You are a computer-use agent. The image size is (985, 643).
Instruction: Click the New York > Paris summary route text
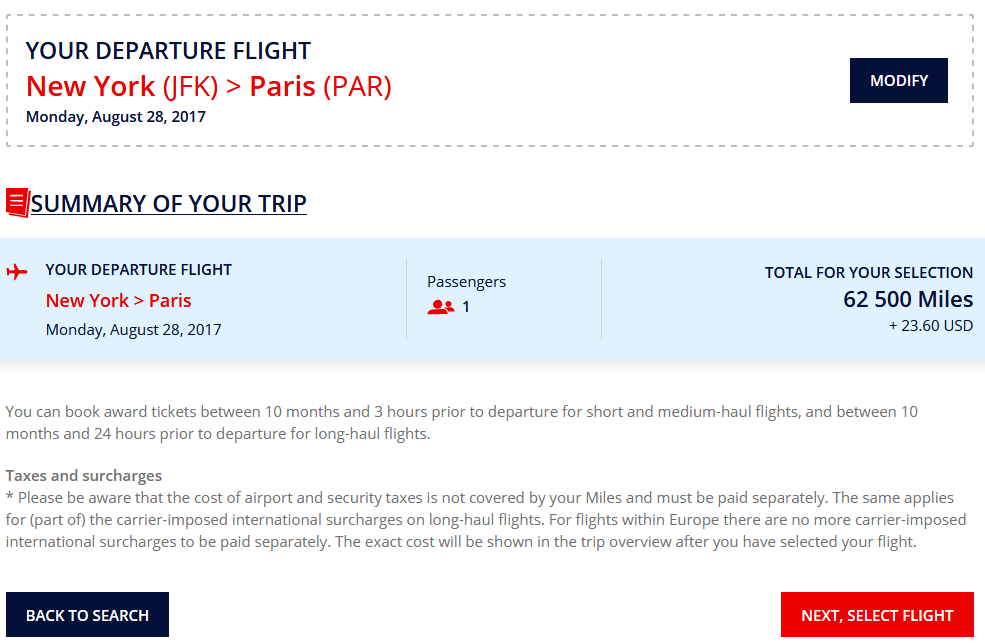118,300
